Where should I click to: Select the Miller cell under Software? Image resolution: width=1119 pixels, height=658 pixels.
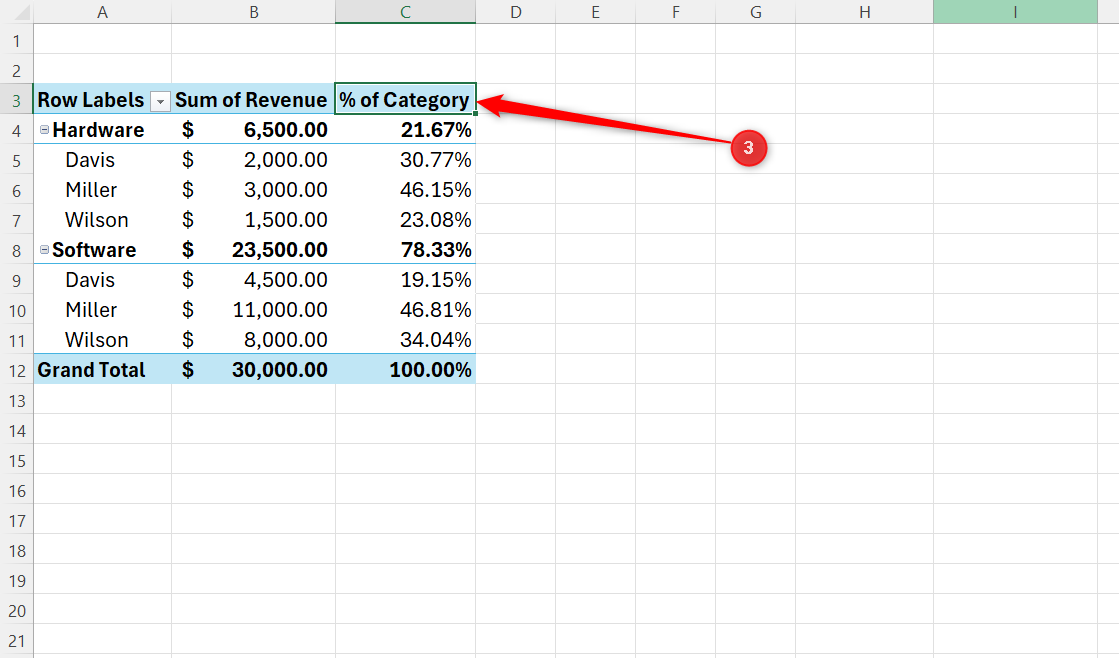tap(103, 310)
